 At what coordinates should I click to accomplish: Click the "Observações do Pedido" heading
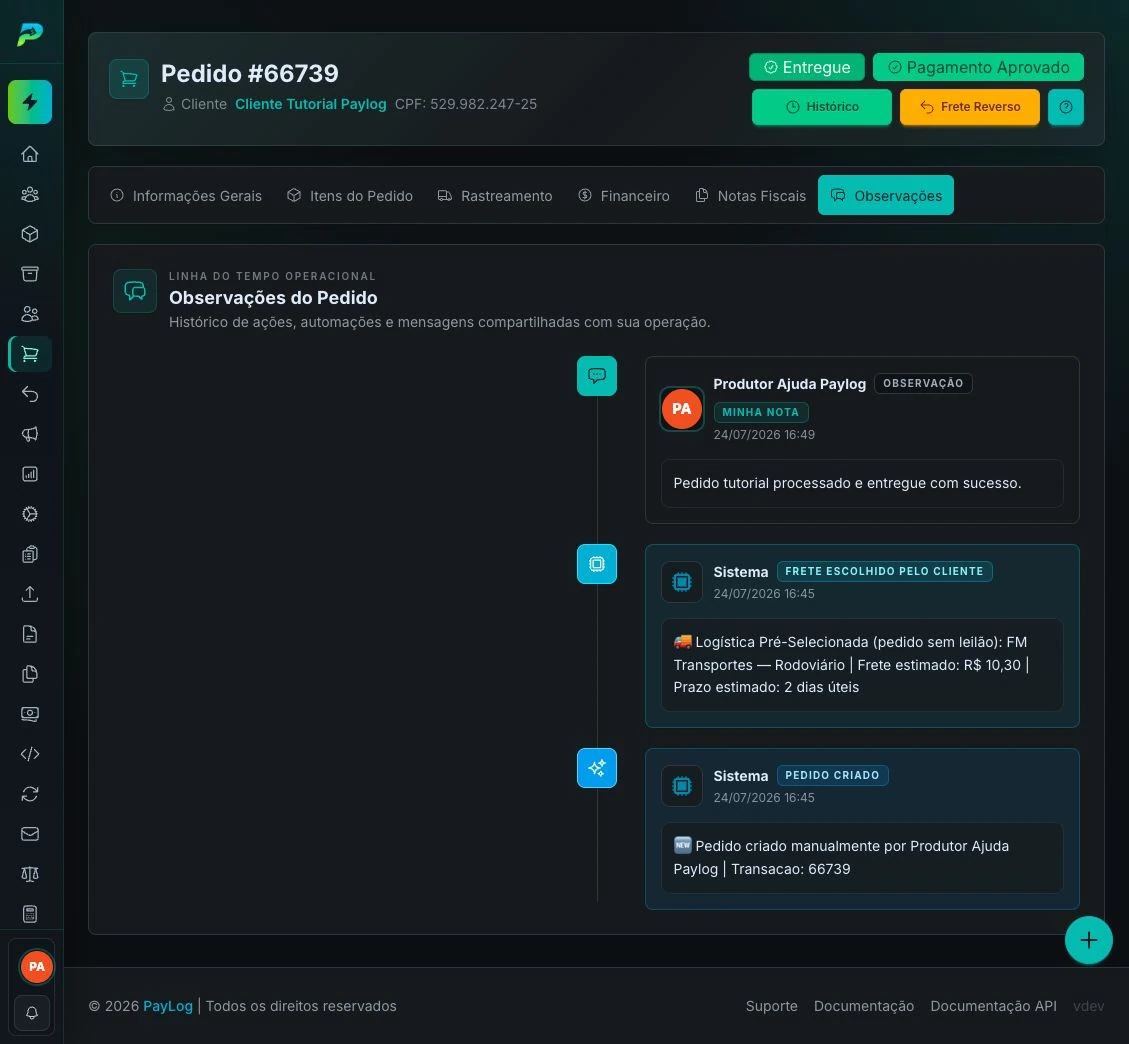[x=273, y=298]
